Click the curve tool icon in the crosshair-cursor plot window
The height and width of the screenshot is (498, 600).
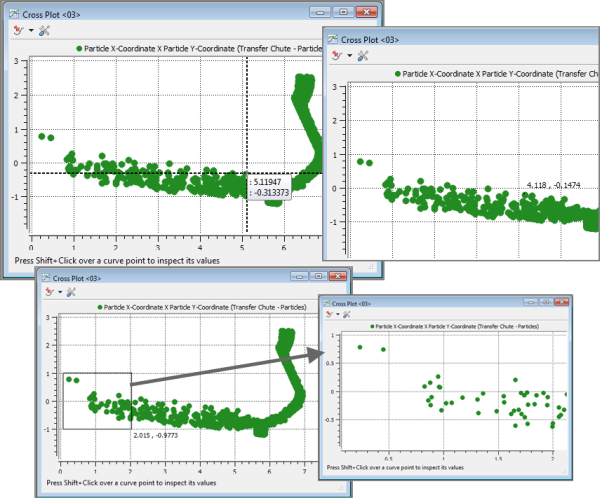click(x=18, y=30)
